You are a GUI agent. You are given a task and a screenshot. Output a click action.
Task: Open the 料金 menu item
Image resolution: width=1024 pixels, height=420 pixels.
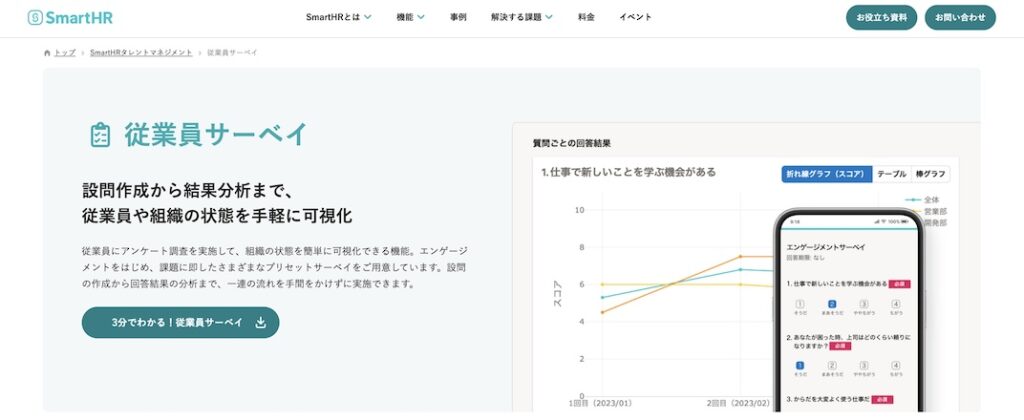click(x=586, y=18)
